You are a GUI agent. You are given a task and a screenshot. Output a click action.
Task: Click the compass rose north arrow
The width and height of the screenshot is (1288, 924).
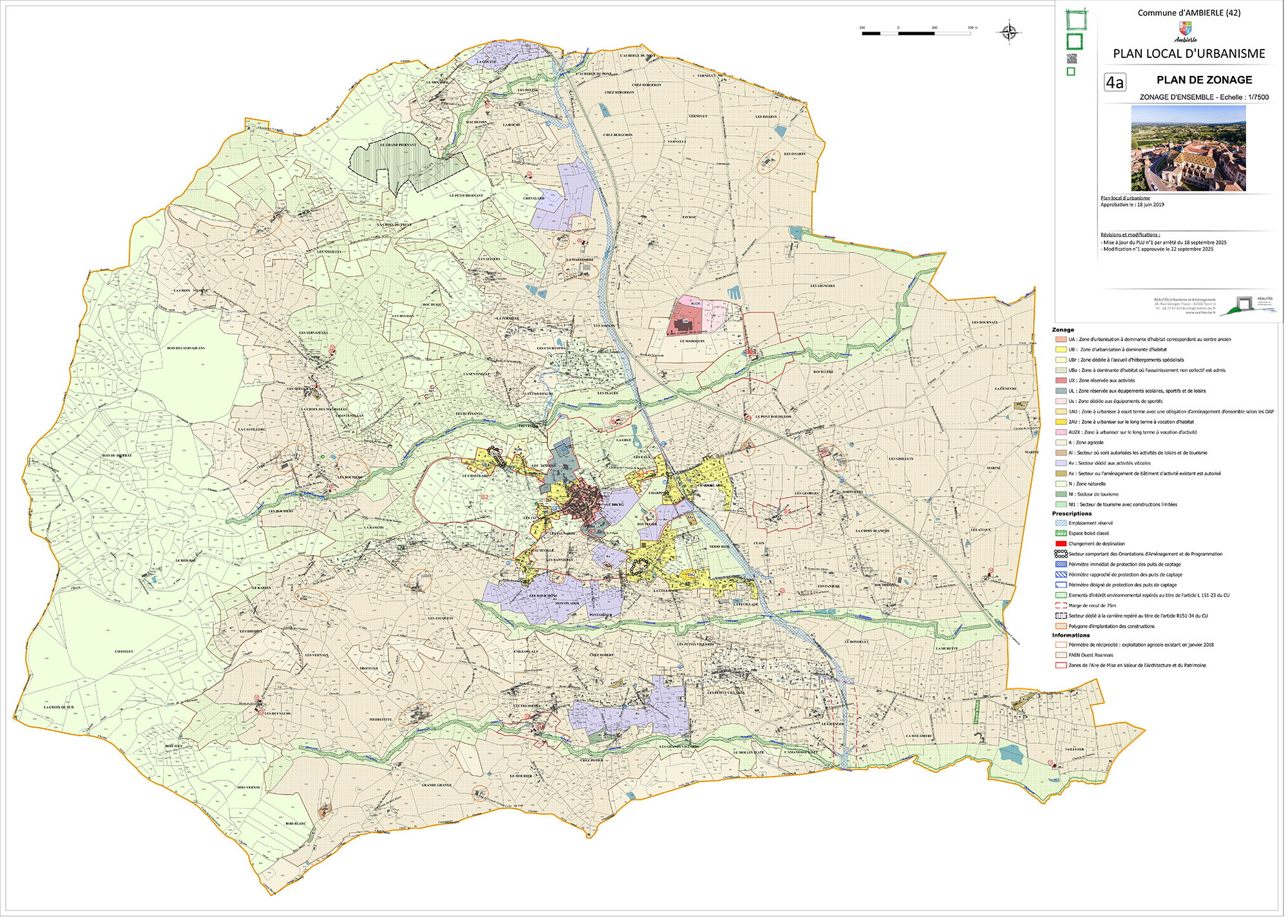1009,31
